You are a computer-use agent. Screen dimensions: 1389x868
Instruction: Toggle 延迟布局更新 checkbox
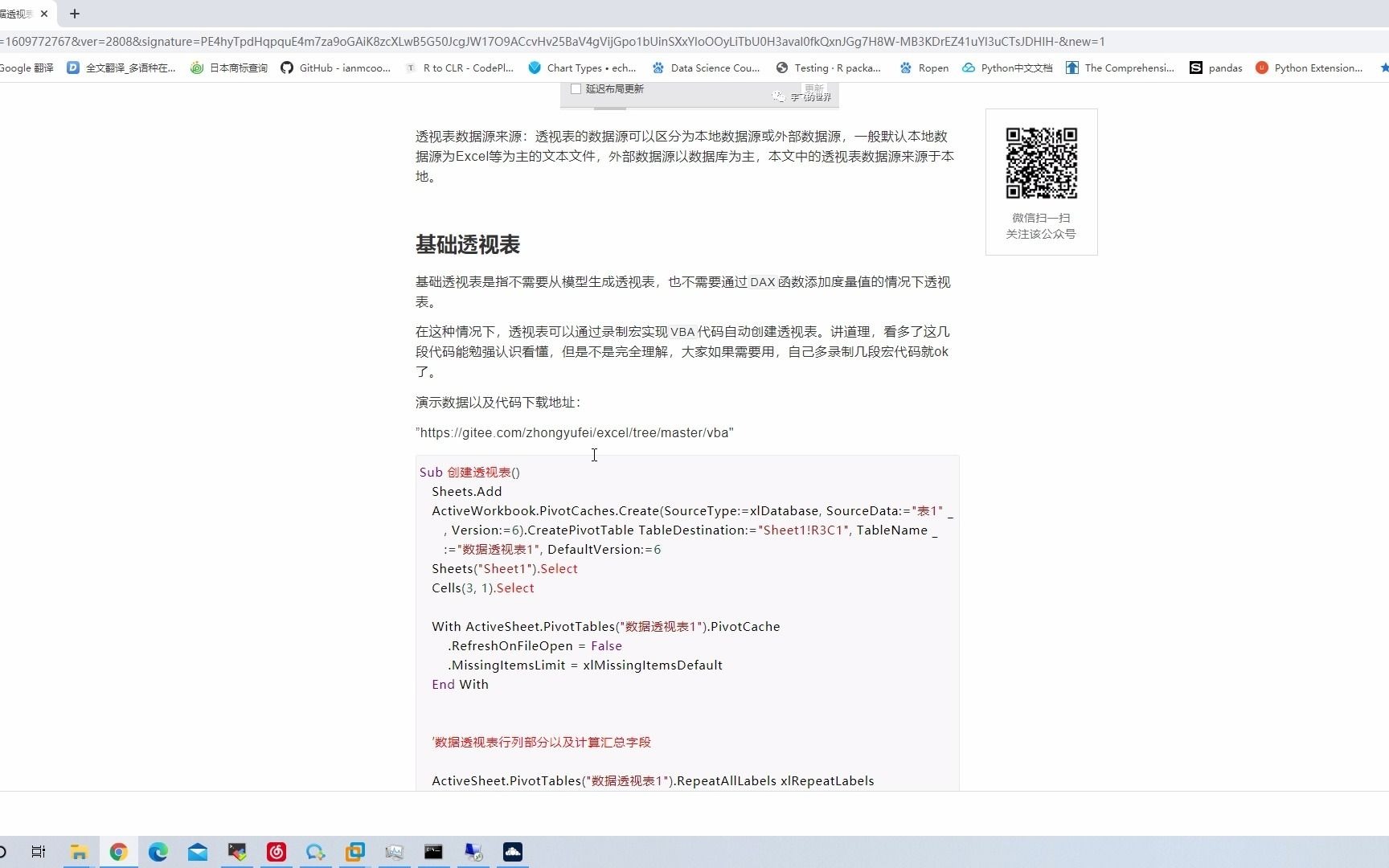pyautogui.click(x=576, y=89)
